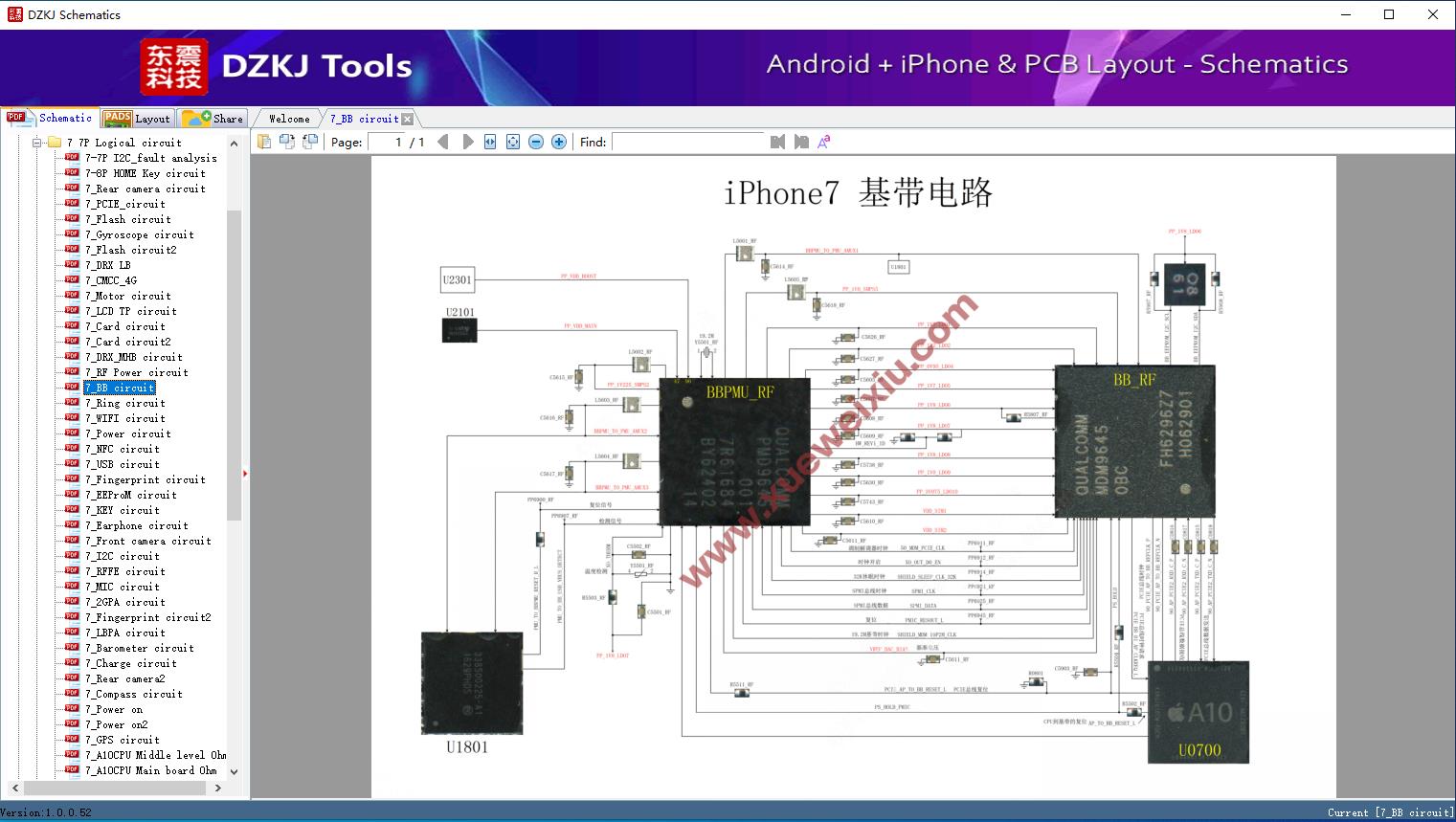Open 7_Card circuit document
The height and width of the screenshot is (822, 1456).
tap(125, 326)
